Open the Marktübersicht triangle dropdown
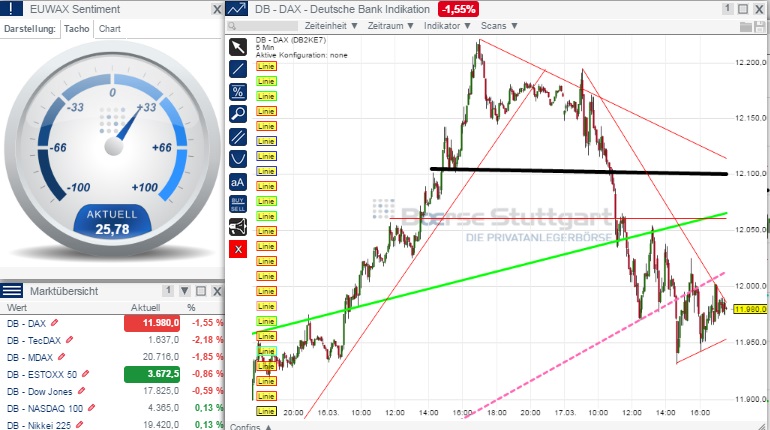This screenshot has width=770, height=430. (x=185, y=291)
